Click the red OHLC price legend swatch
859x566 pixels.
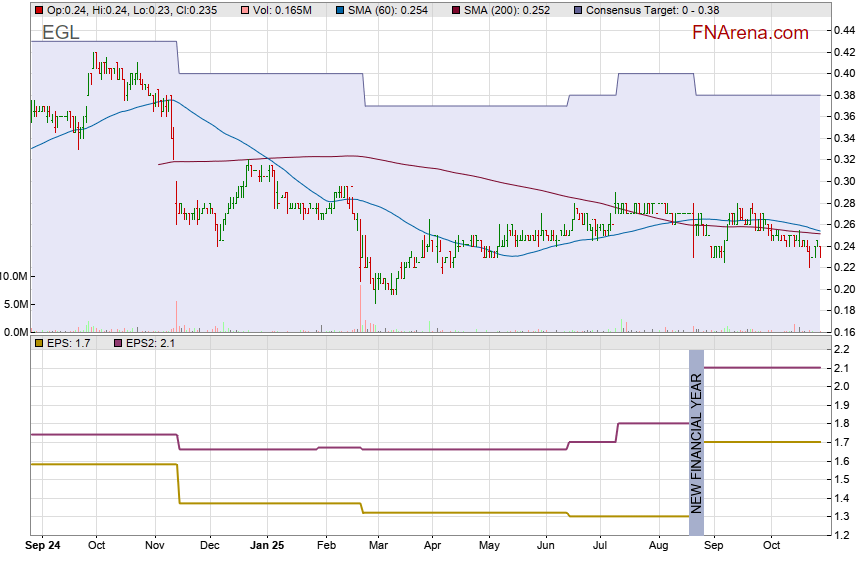click(x=38, y=9)
